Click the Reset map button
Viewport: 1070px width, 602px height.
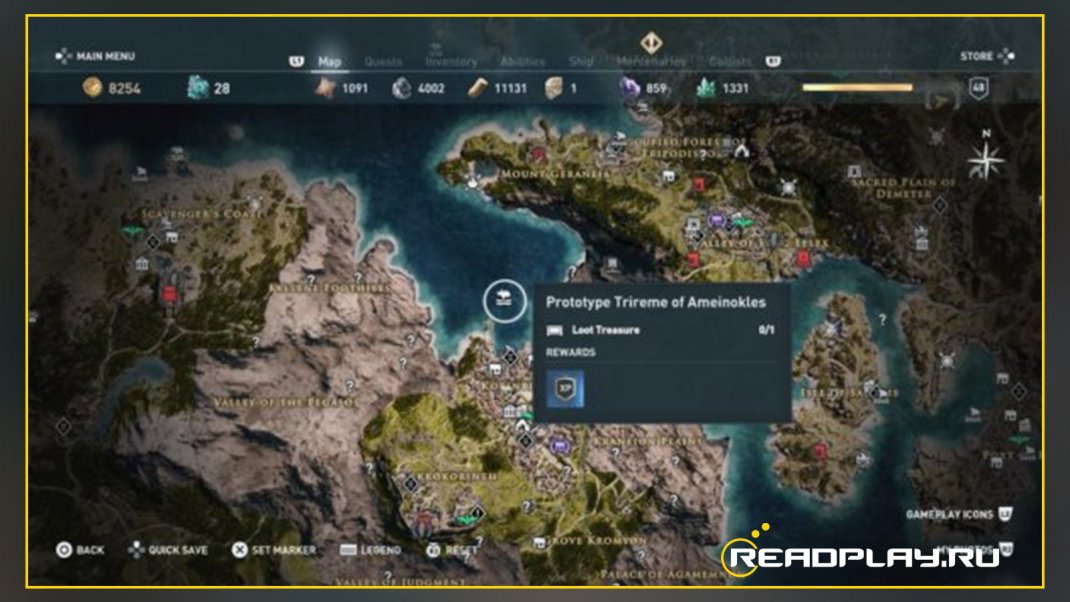452,549
